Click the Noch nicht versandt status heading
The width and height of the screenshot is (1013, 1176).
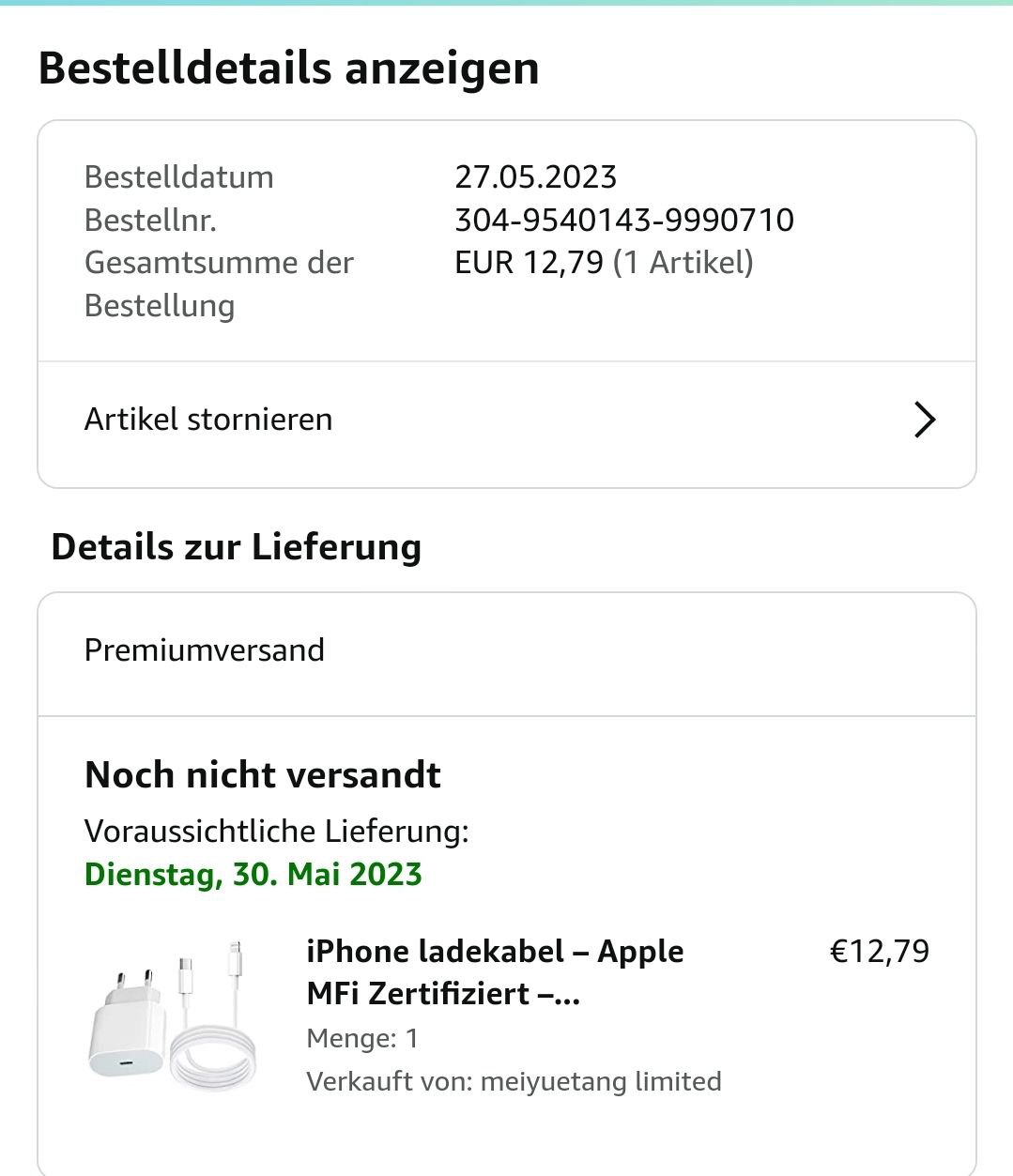(263, 775)
